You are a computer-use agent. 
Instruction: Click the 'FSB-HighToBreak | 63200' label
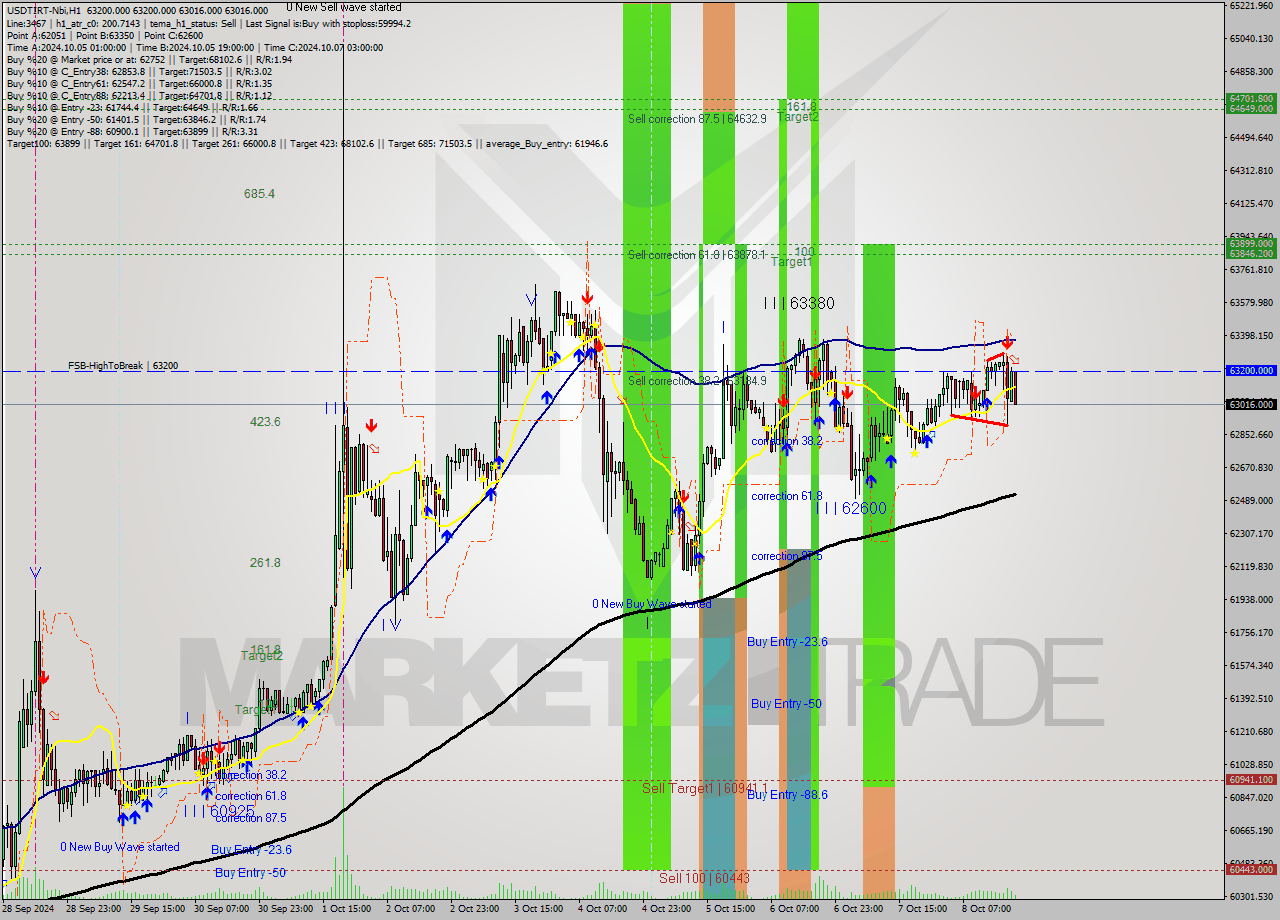coord(123,366)
